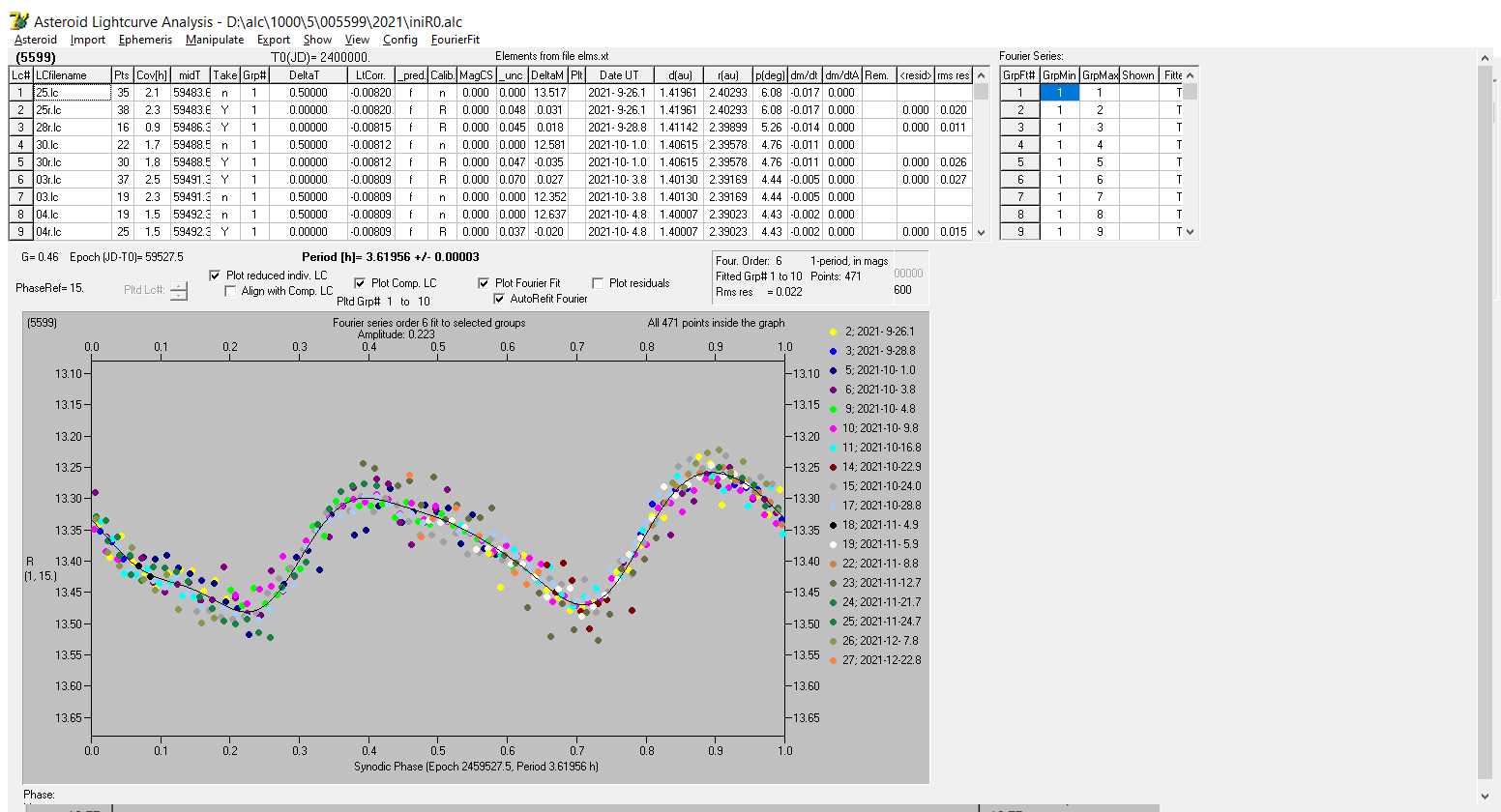Screen dimensions: 1501x812
Task: Click the Cov[h] column header
Action: point(152,75)
